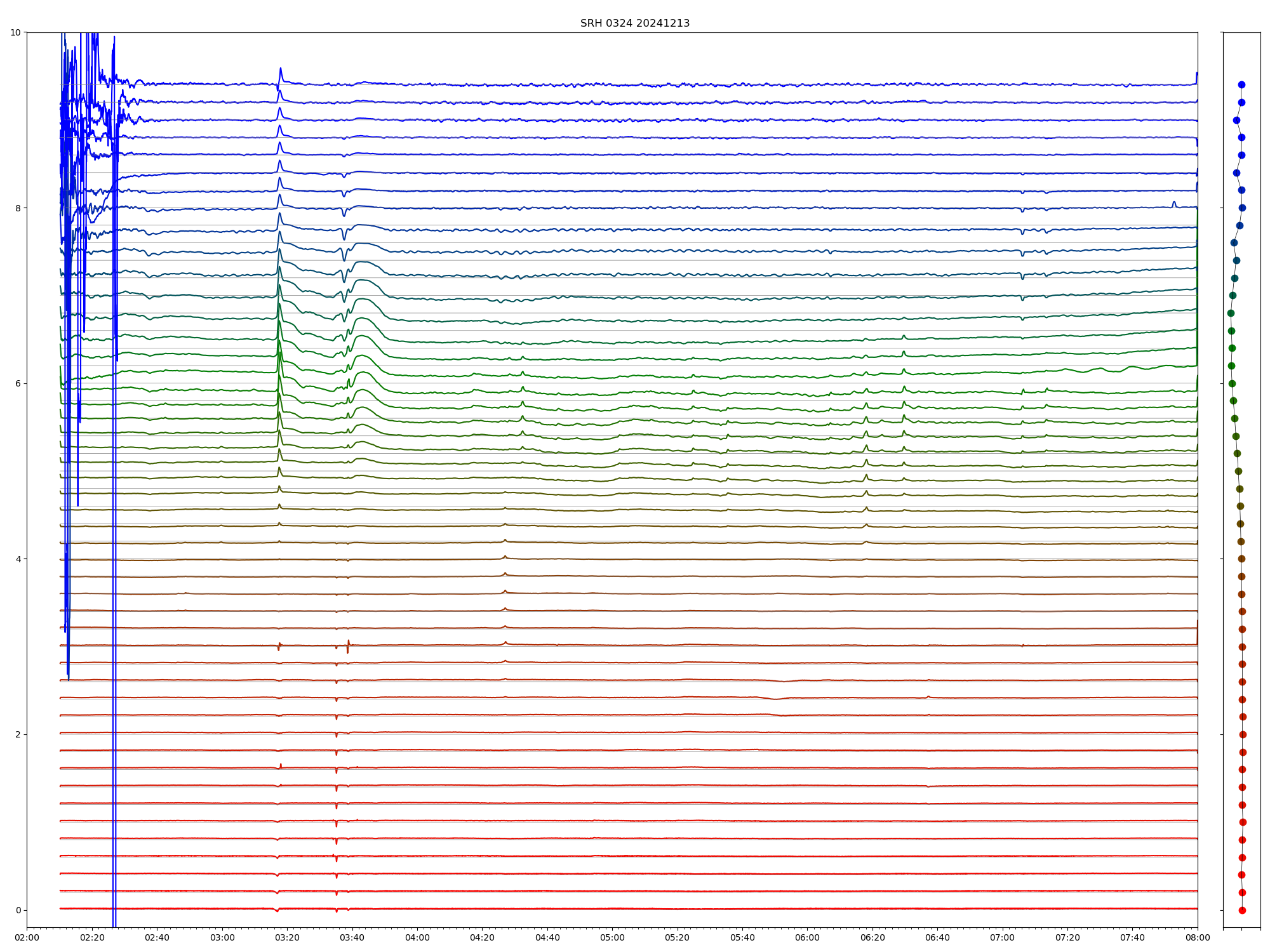Pick the 05:00 x-axis time label
The height and width of the screenshot is (952, 1270).
coord(612,937)
